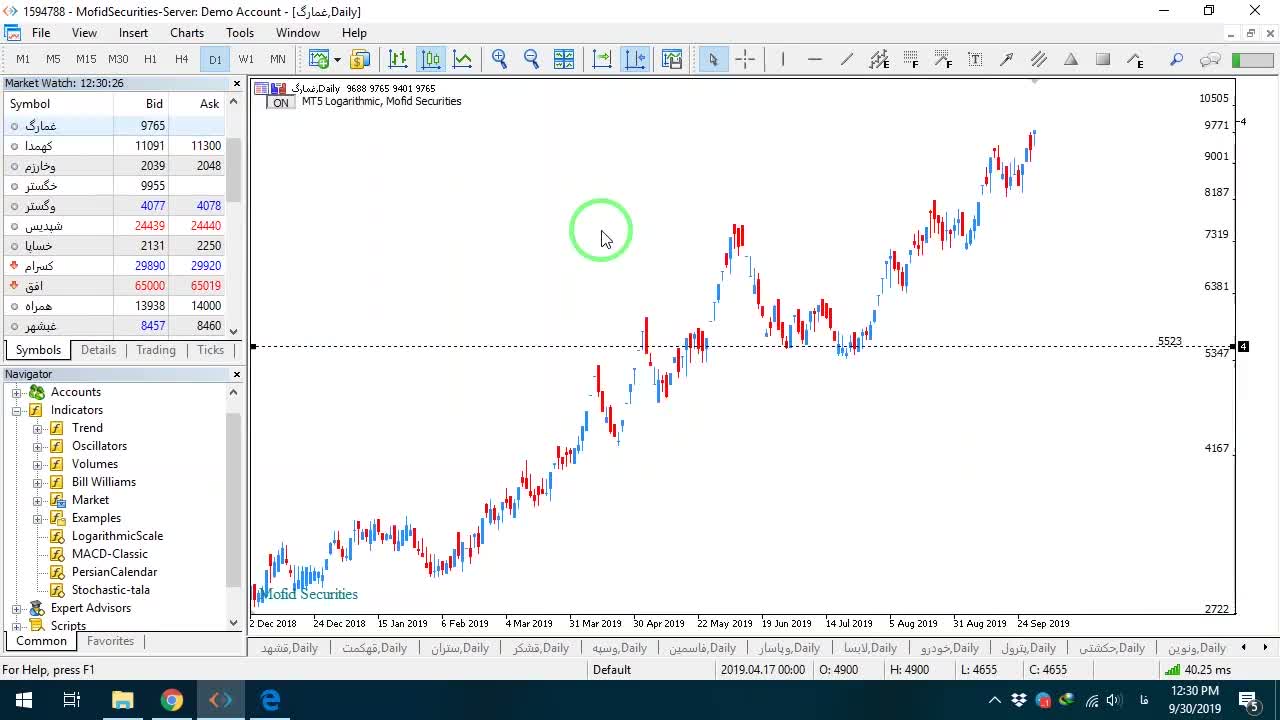Screen dimensions: 1280x720
Task: Open Google Chrome from the taskbar
Action: [172, 700]
